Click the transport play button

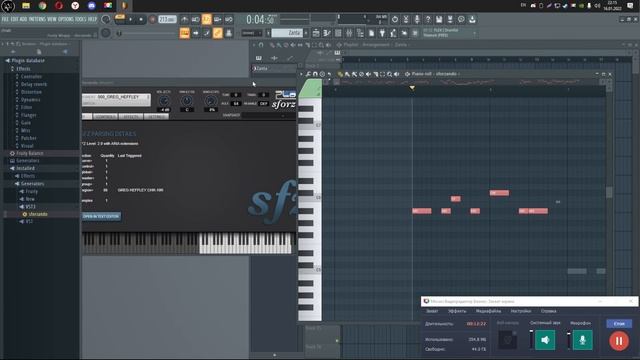tap(131, 19)
